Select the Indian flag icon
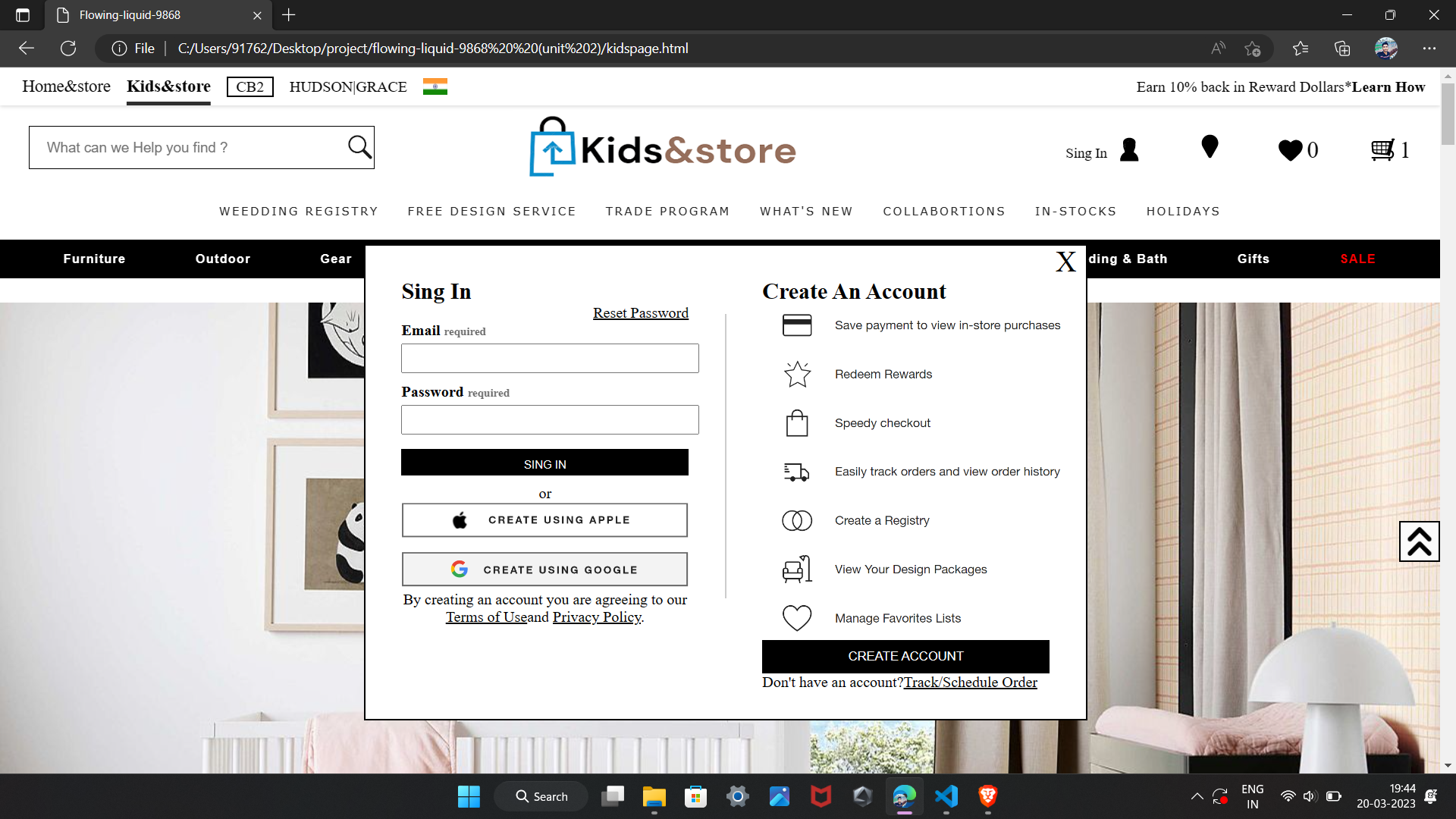The image size is (1456, 819). pos(435,86)
